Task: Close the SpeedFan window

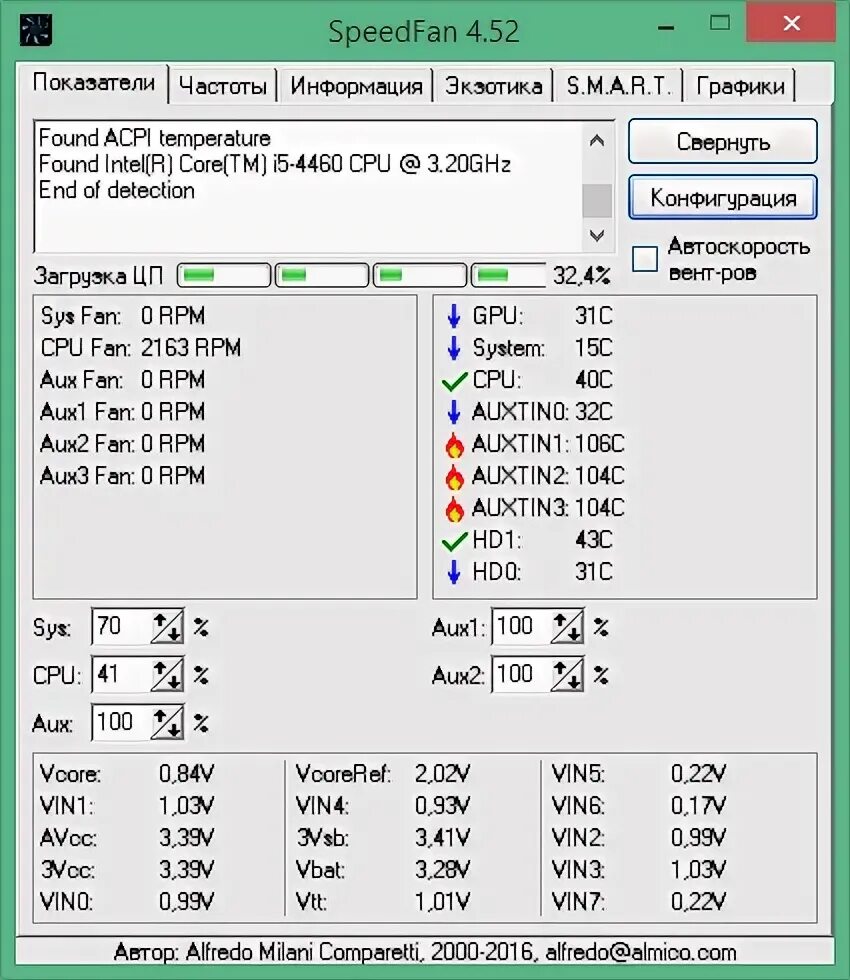Action: click(791, 24)
